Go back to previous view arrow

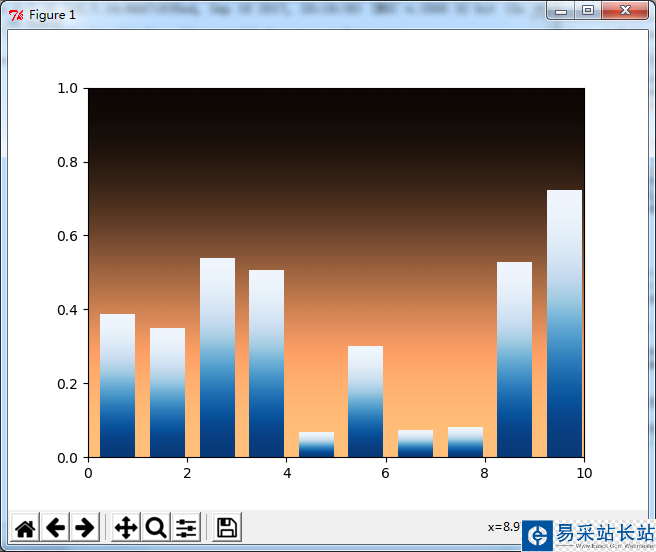55,527
